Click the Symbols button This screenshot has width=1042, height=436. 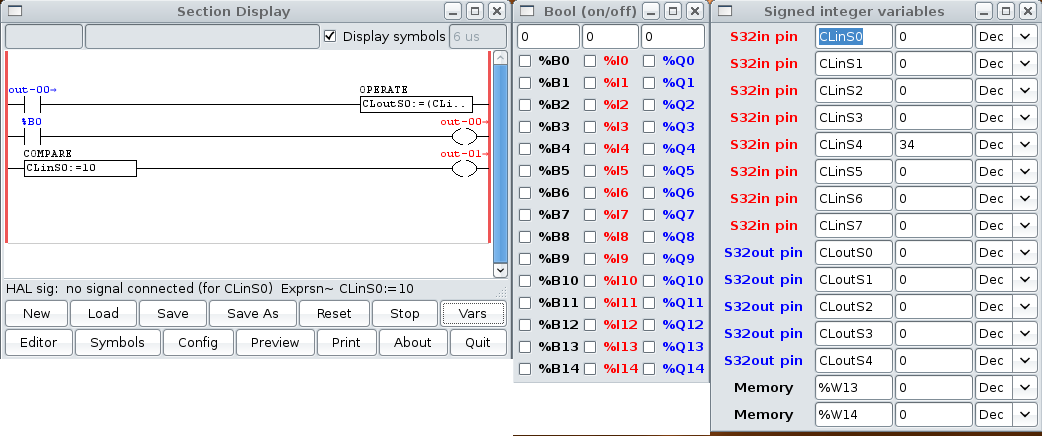118,343
